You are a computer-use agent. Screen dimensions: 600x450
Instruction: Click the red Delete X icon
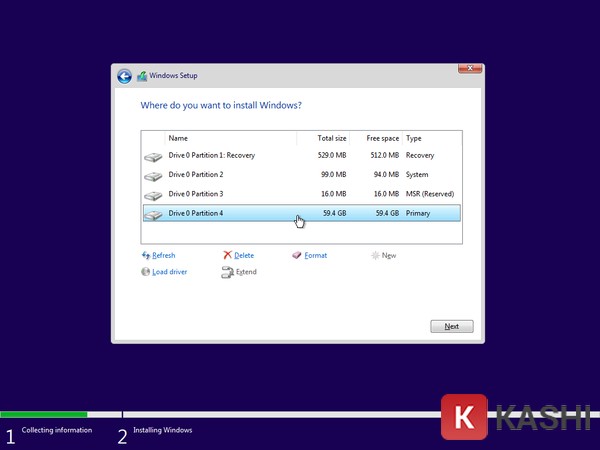pyautogui.click(x=227, y=255)
